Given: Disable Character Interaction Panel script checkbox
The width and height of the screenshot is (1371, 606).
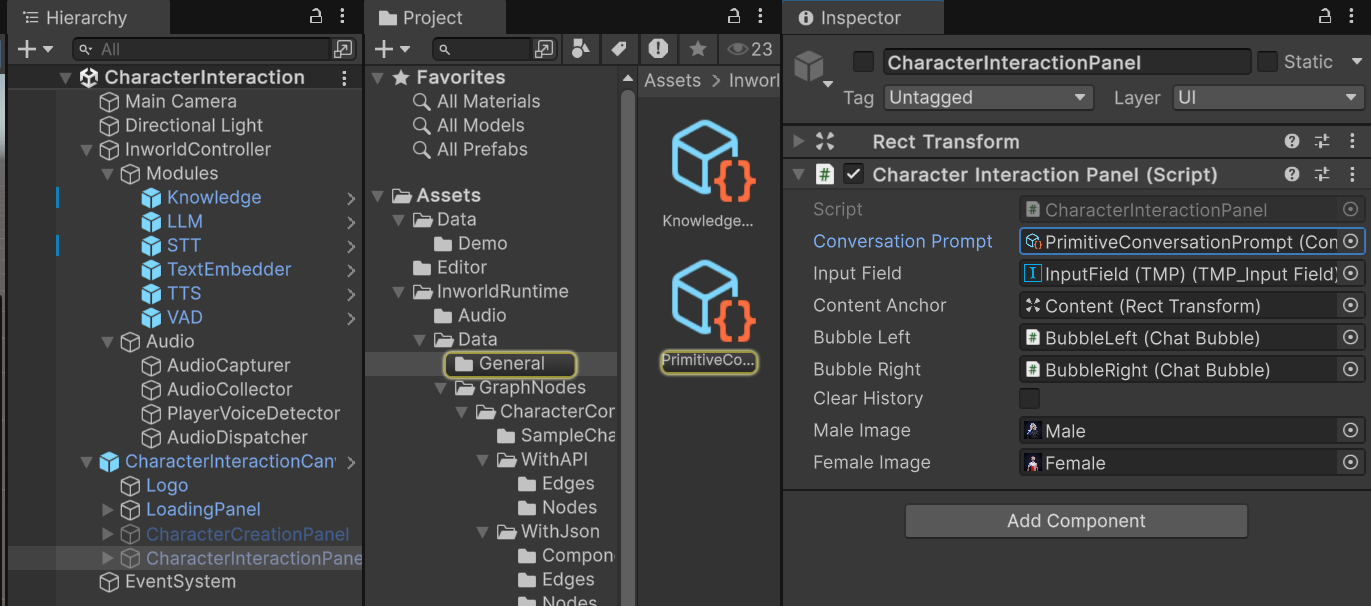Looking at the screenshot, I should tap(853, 174).
